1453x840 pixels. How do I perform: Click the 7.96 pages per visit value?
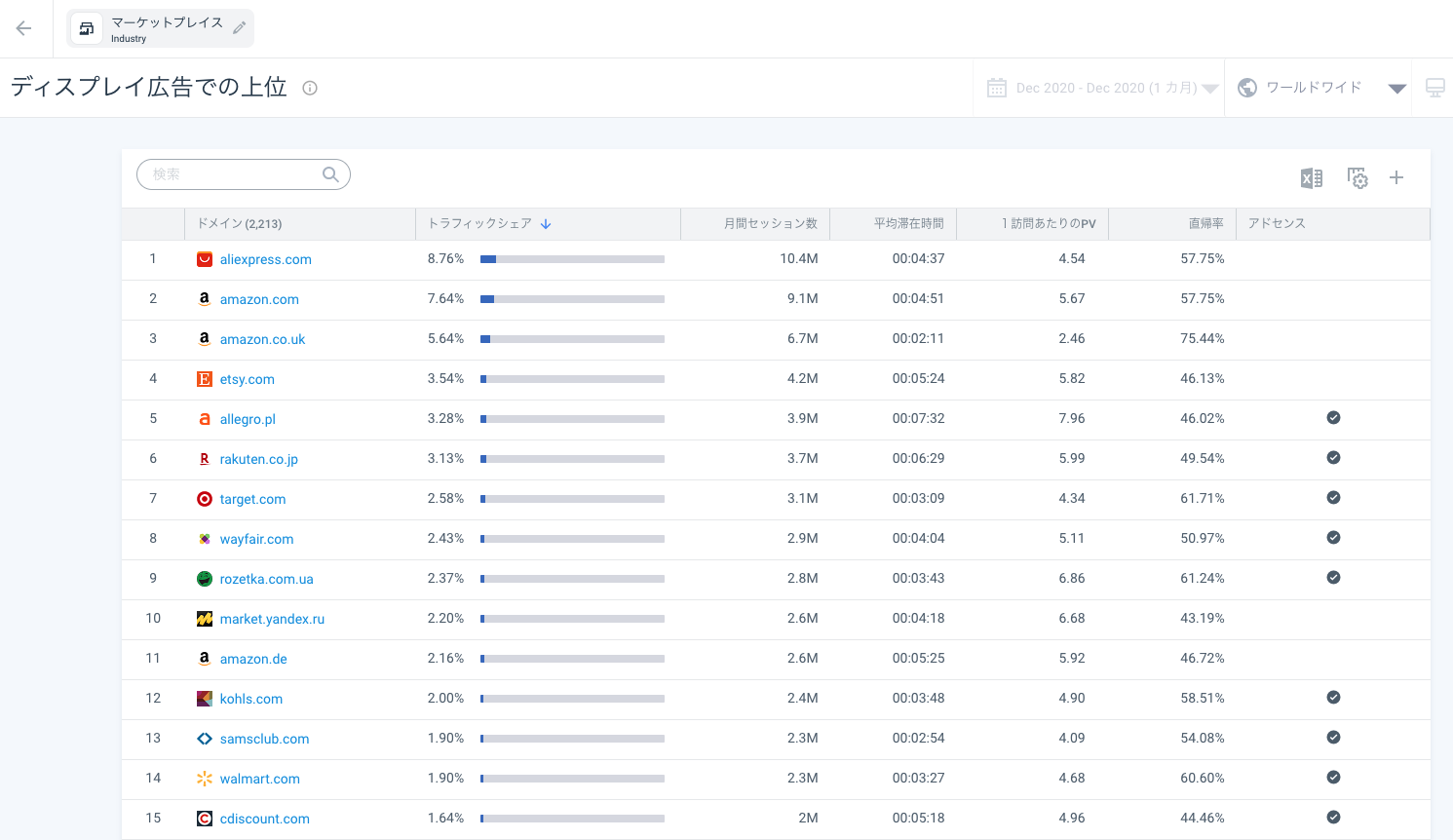[x=1072, y=419]
